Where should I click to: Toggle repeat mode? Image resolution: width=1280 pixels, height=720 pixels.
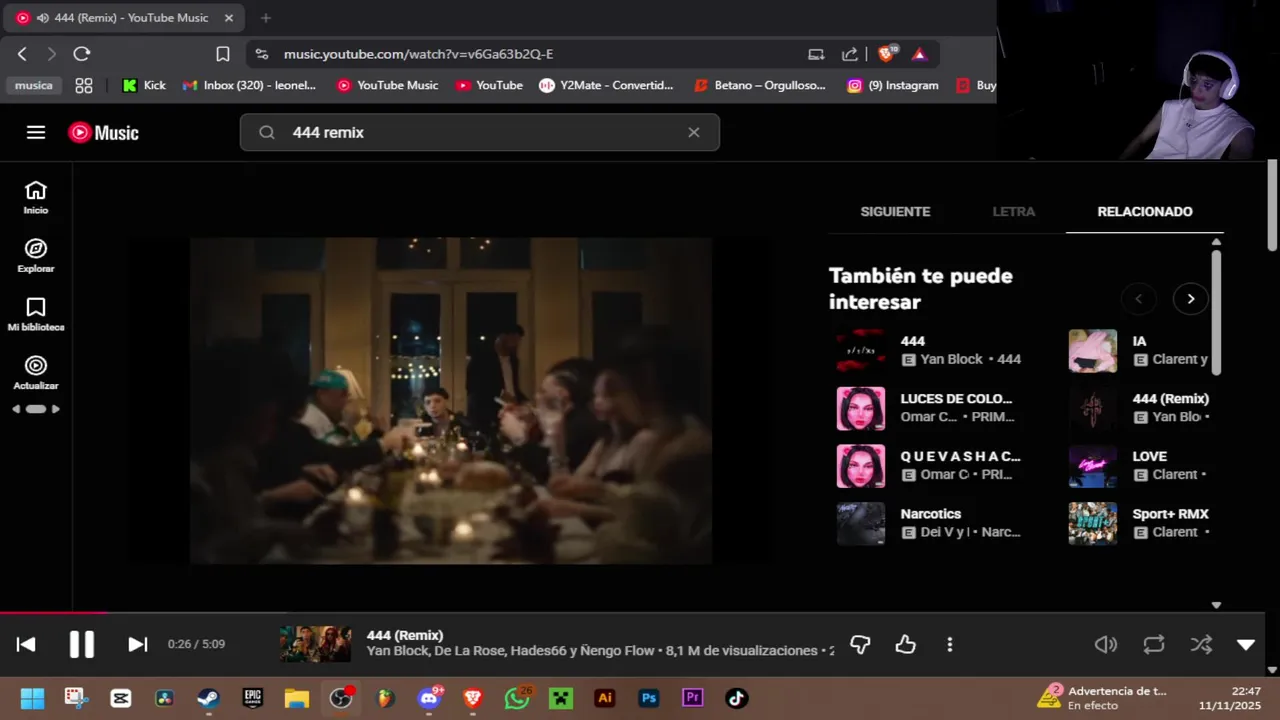[1154, 645]
